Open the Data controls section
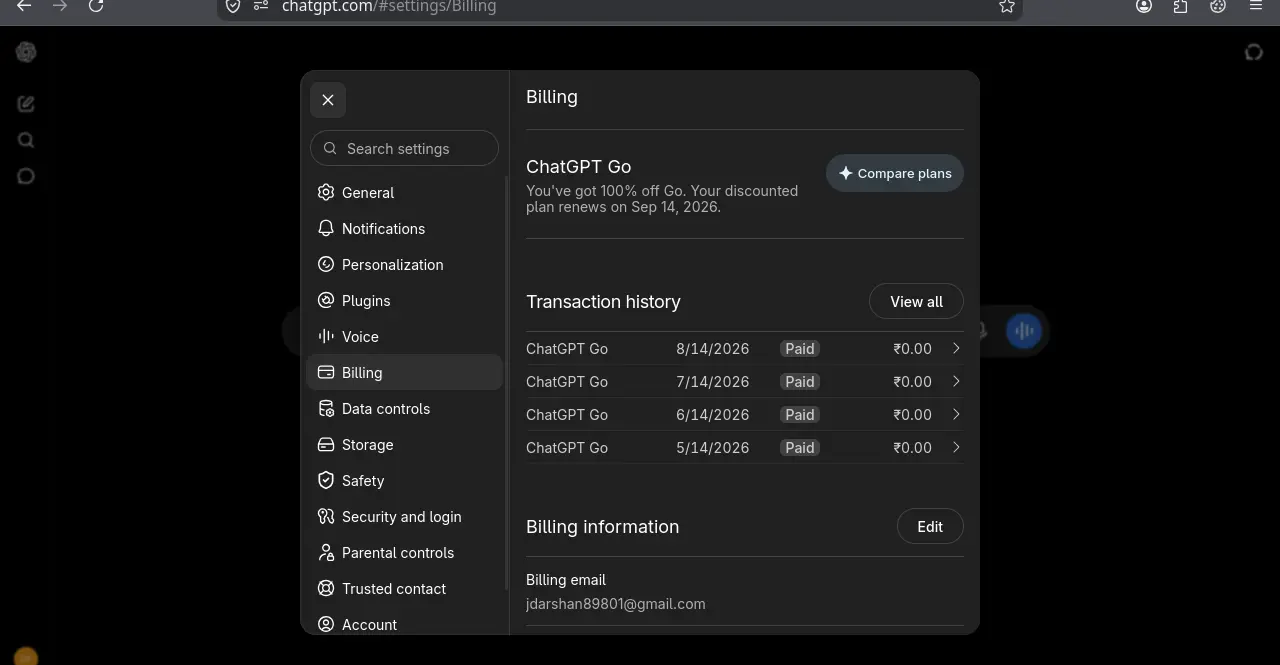This screenshot has width=1280, height=665. (x=404, y=409)
